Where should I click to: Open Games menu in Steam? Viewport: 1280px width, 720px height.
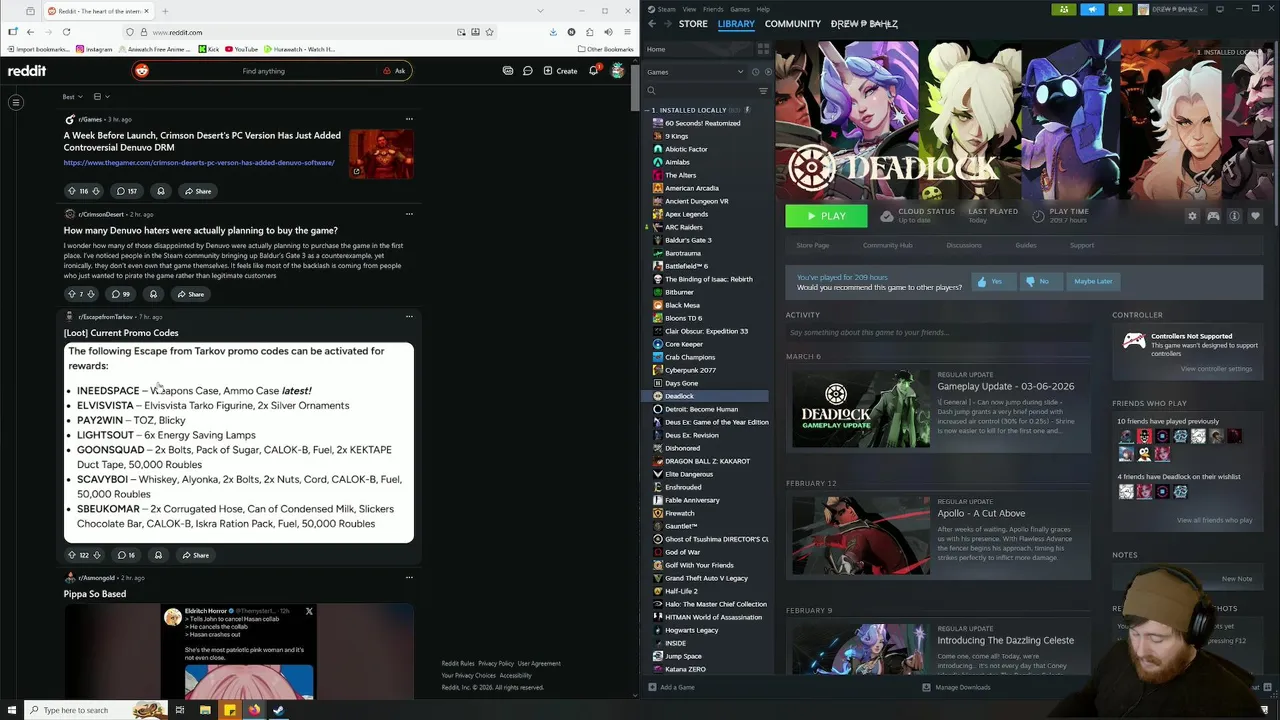coord(740,9)
